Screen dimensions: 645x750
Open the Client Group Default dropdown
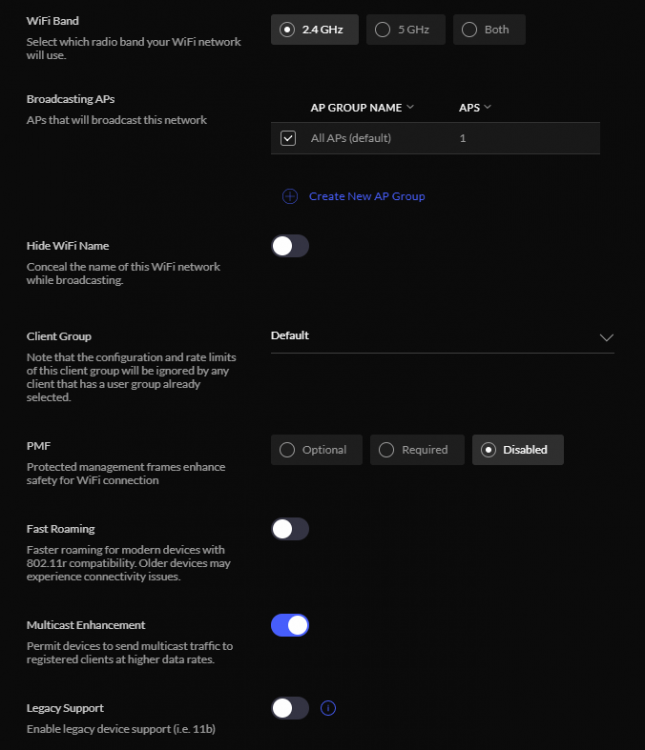tap(442, 336)
